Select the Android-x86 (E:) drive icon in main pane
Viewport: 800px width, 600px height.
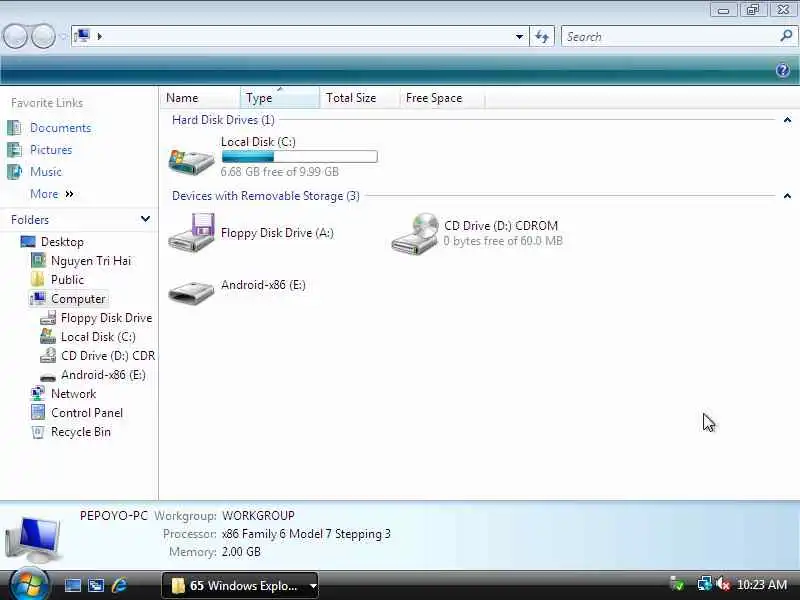pos(191,292)
